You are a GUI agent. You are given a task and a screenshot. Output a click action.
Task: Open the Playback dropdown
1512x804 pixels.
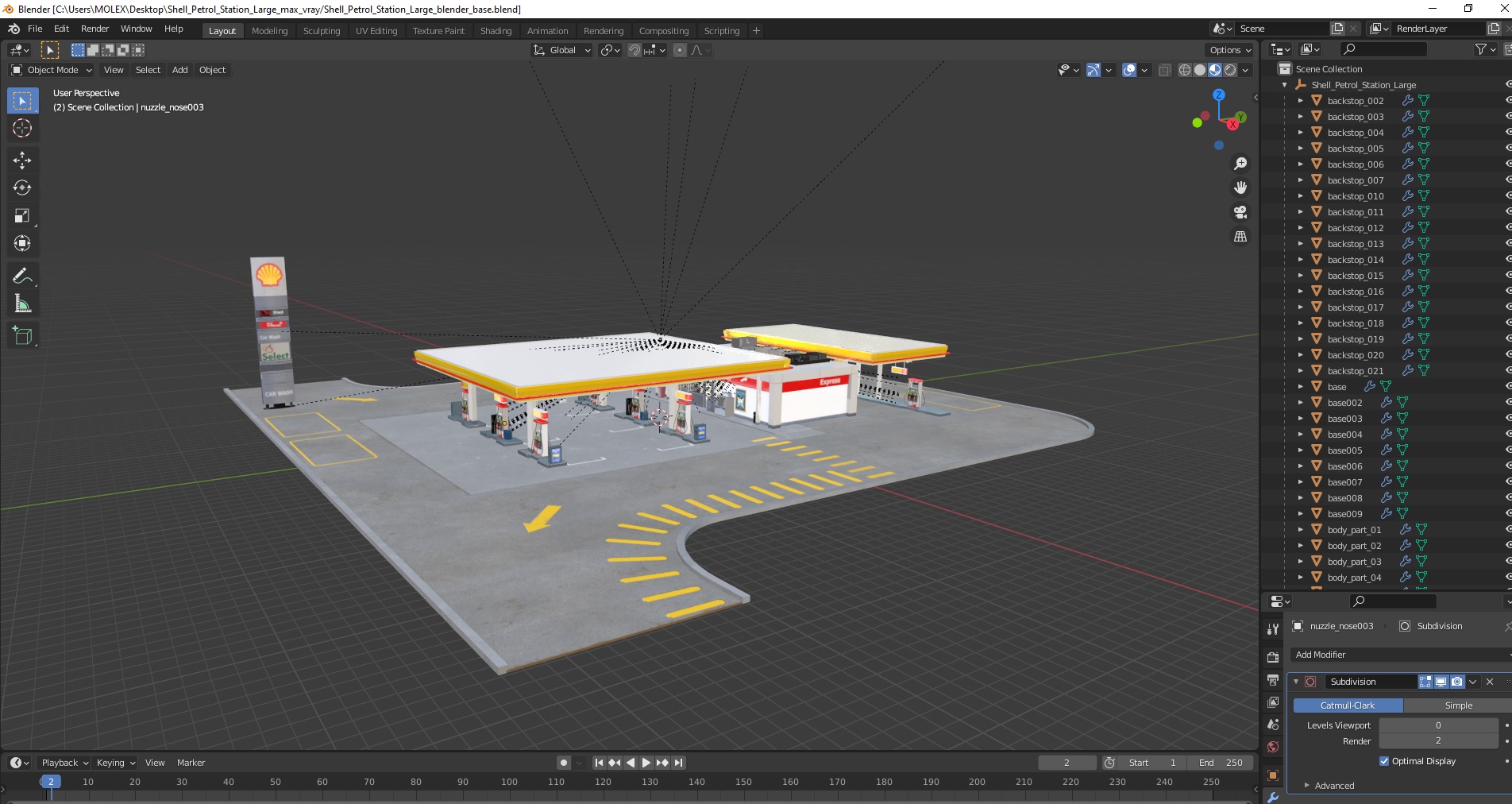64,763
